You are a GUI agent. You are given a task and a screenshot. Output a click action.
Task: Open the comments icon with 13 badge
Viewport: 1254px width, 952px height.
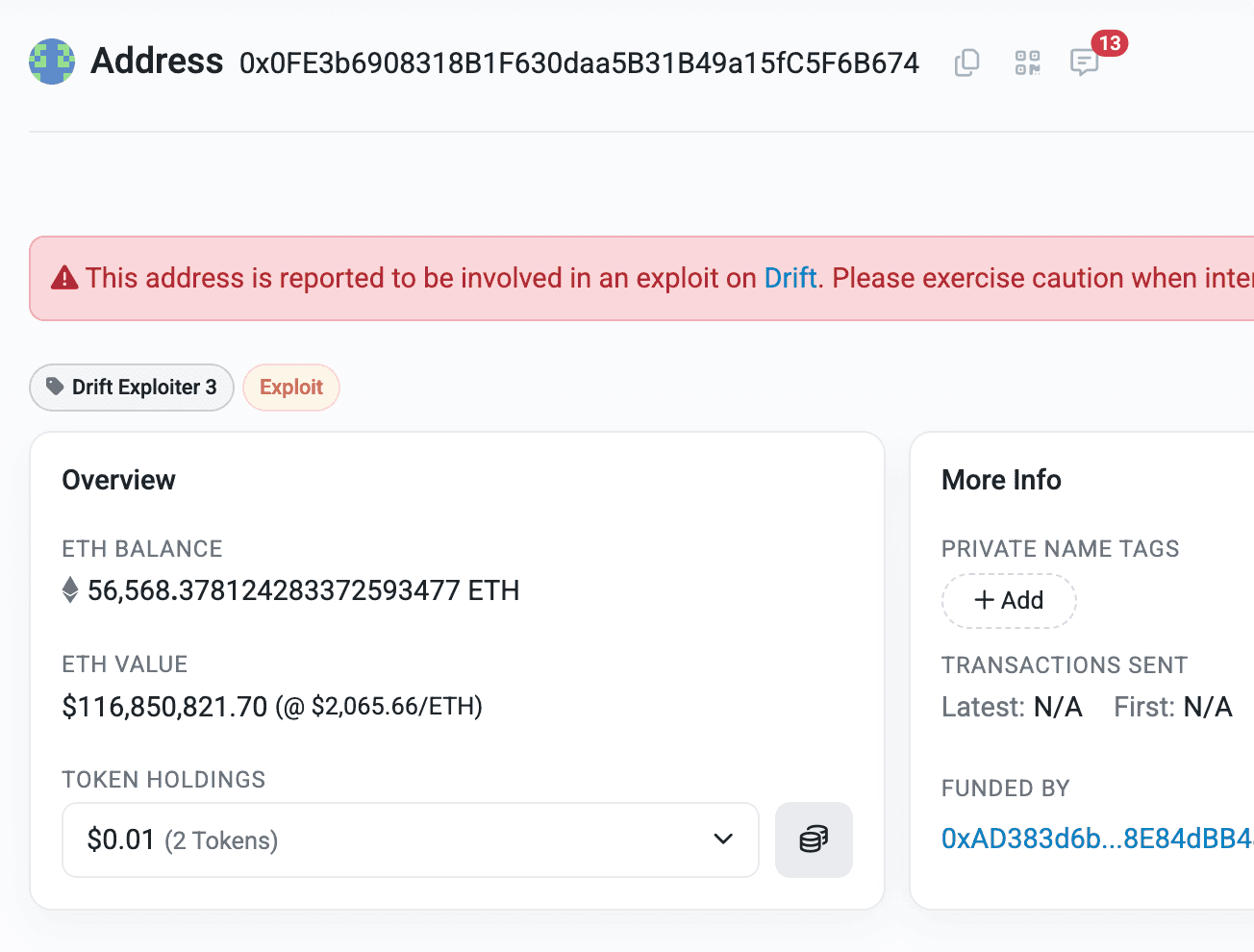pos(1084,63)
